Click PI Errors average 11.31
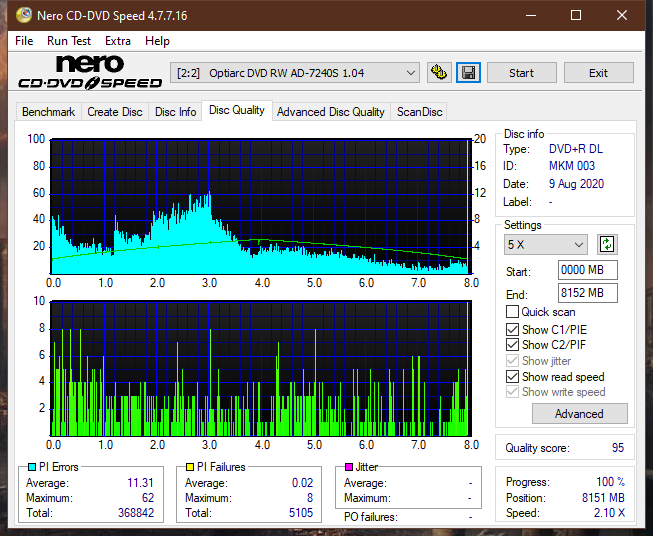This screenshot has height=536, width=653. pos(140,483)
